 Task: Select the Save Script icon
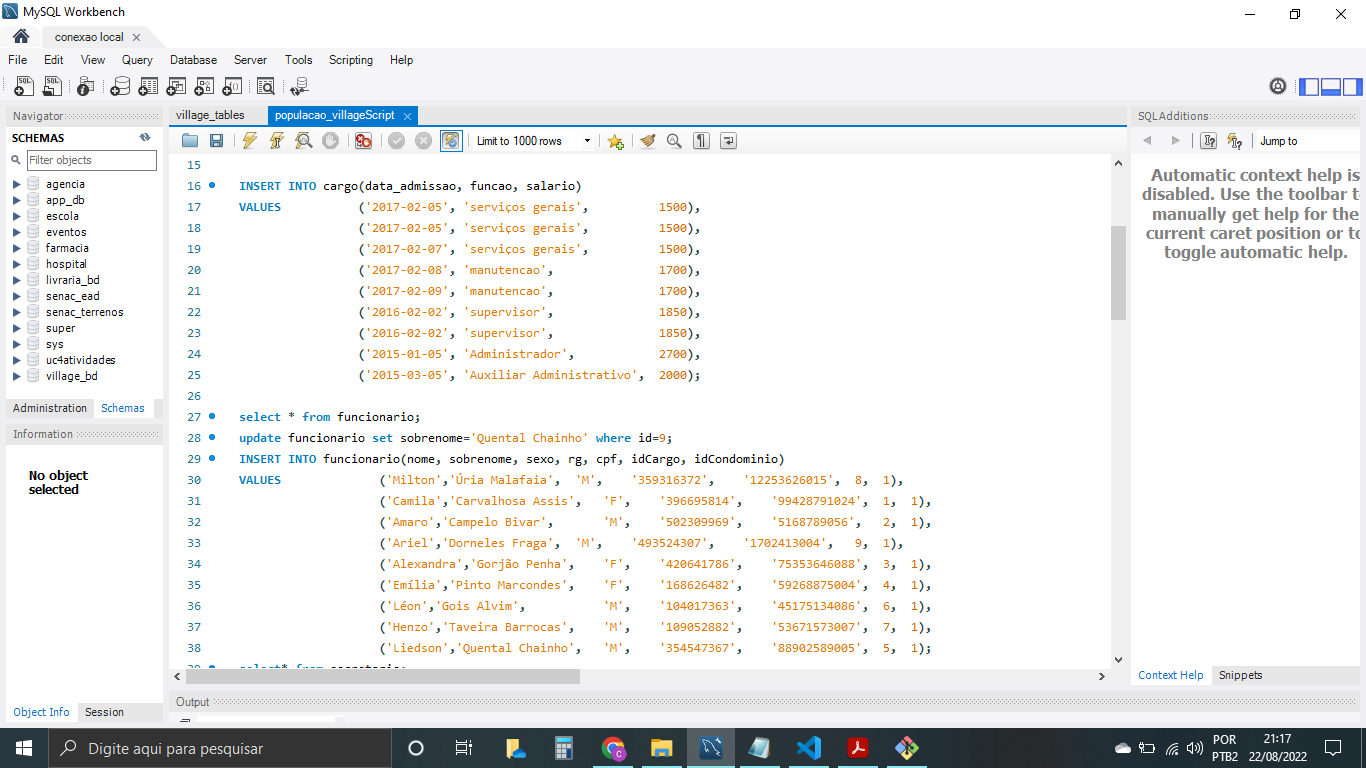217,140
